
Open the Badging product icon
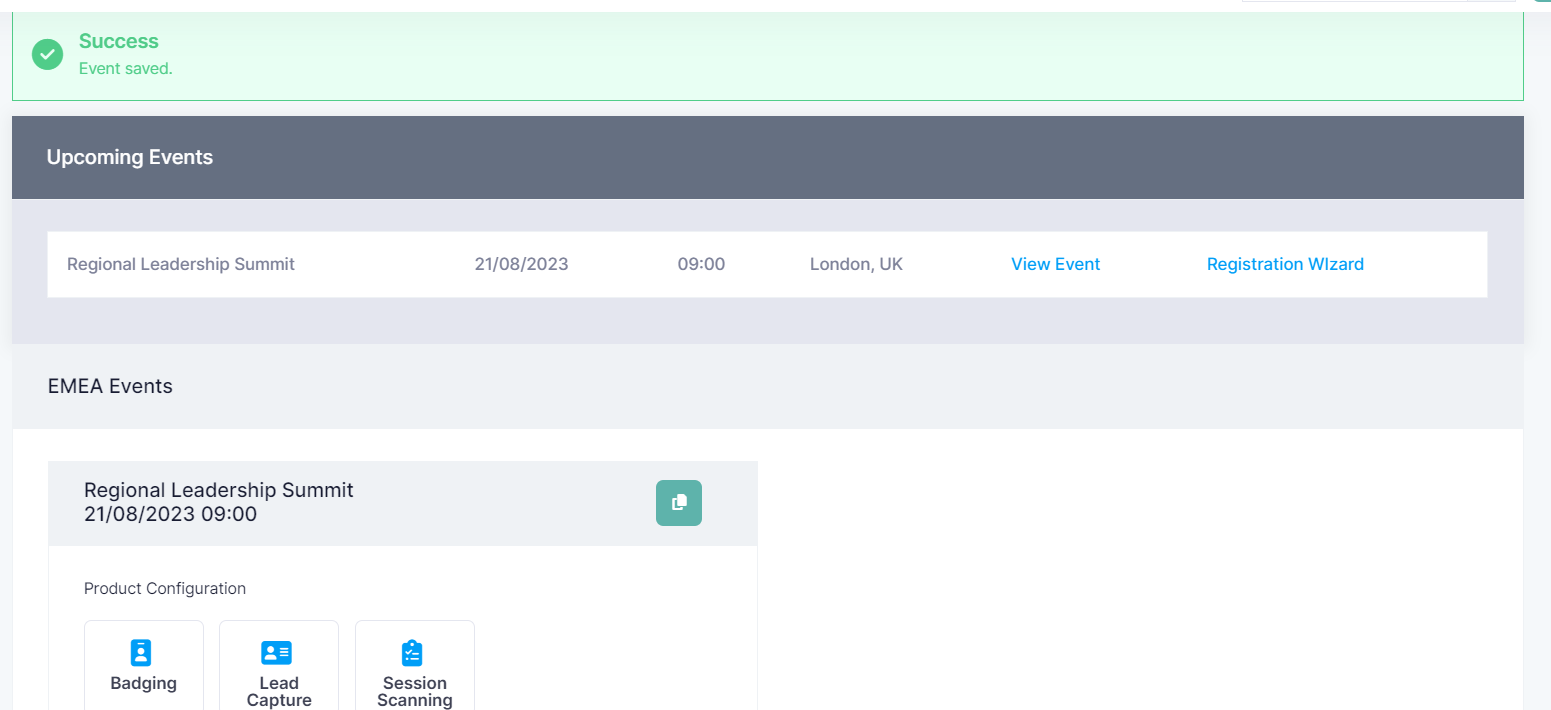(142, 653)
